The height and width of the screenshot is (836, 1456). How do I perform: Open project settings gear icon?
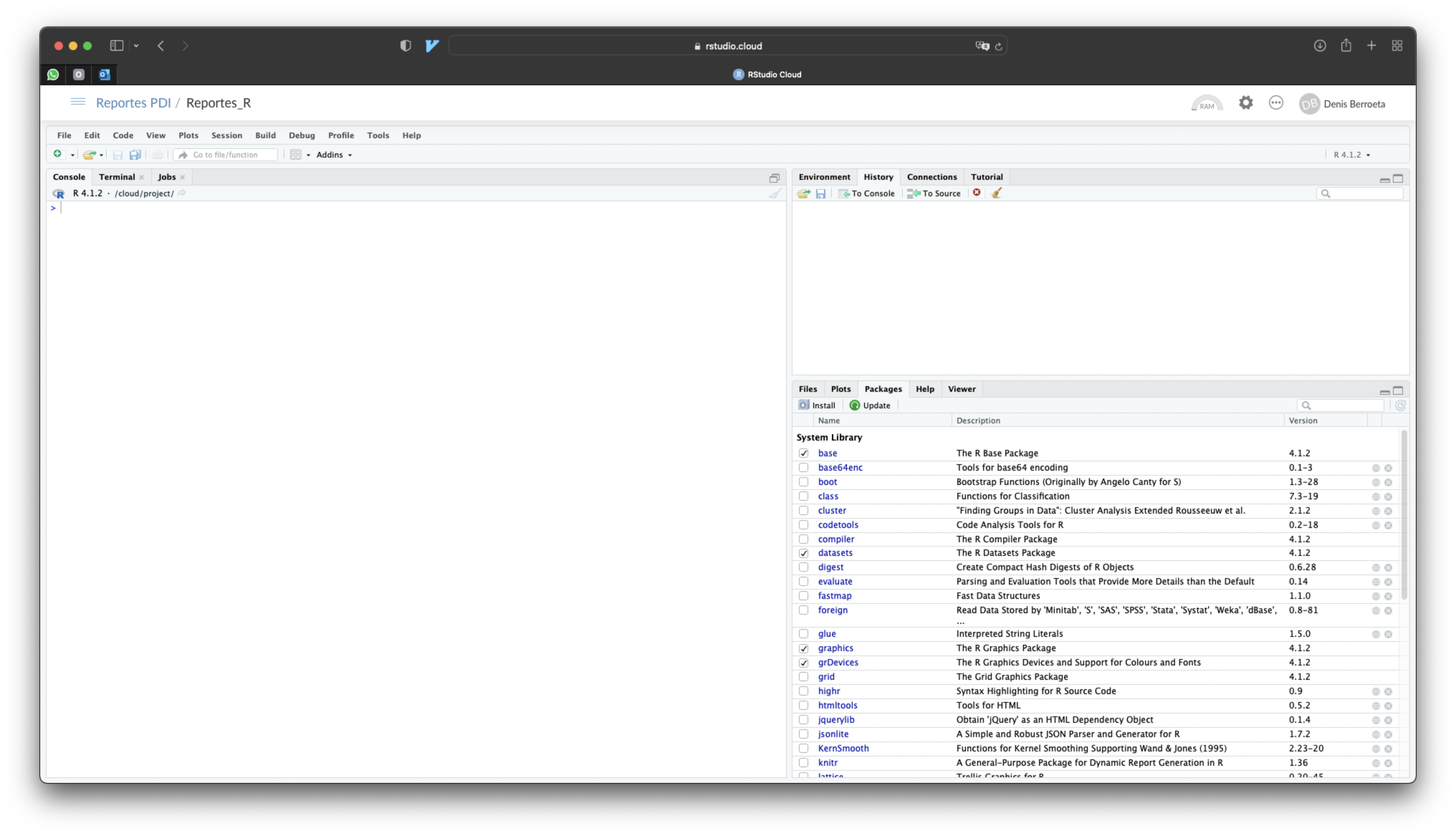coord(1245,103)
